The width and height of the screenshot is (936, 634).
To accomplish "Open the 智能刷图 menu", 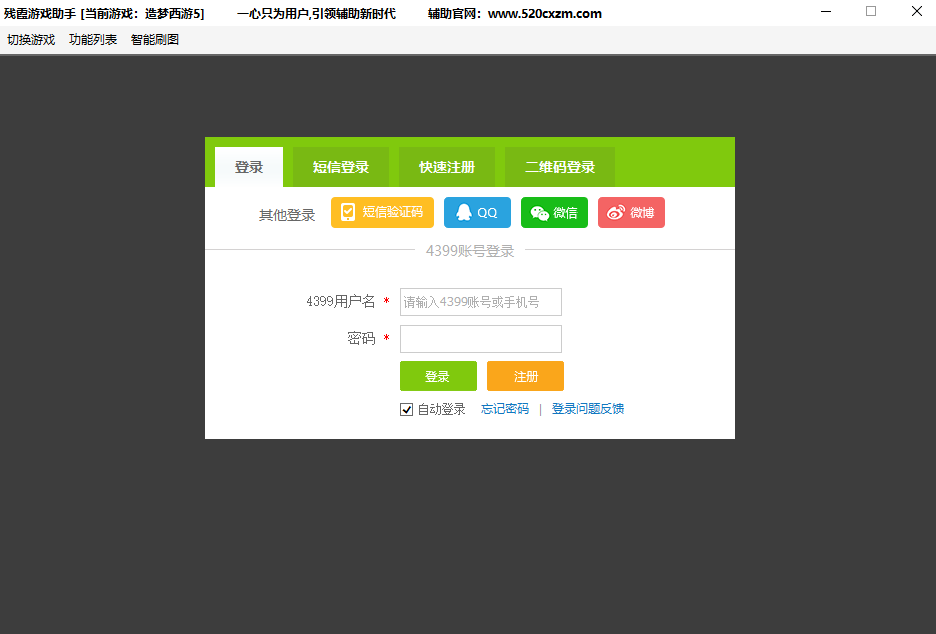I will pyautogui.click(x=155, y=40).
